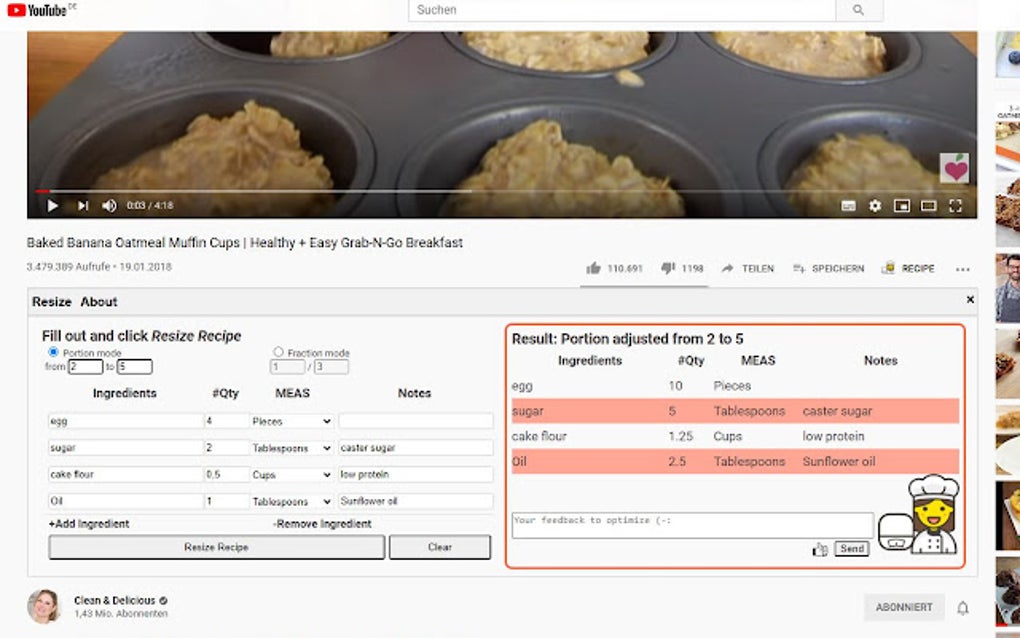Open the RECIPE extension icon

point(907,268)
